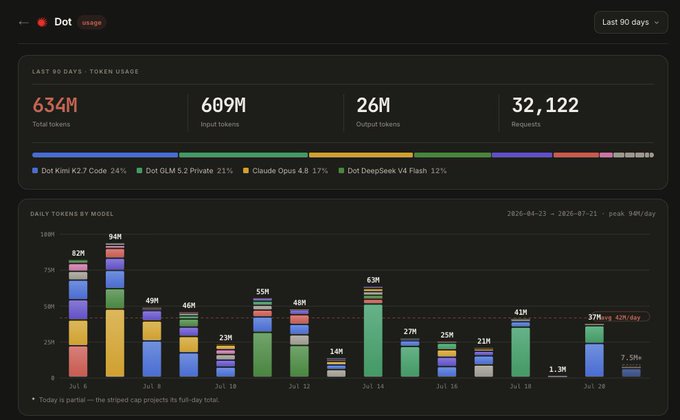Click the 94M peak bar
Viewport: 680px width, 420px height.
click(x=115, y=310)
